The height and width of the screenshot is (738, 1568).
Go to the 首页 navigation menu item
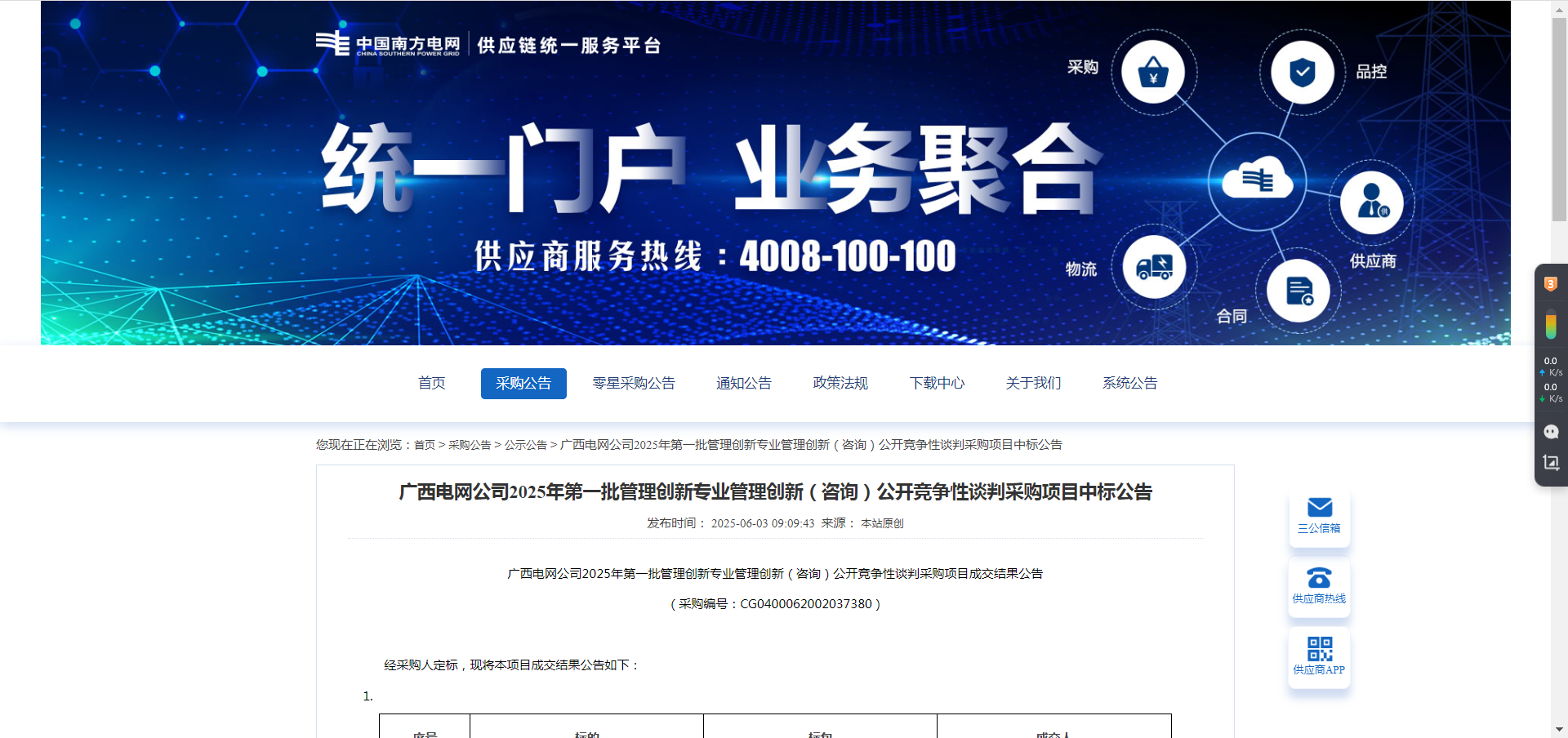(x=431, y=384)
